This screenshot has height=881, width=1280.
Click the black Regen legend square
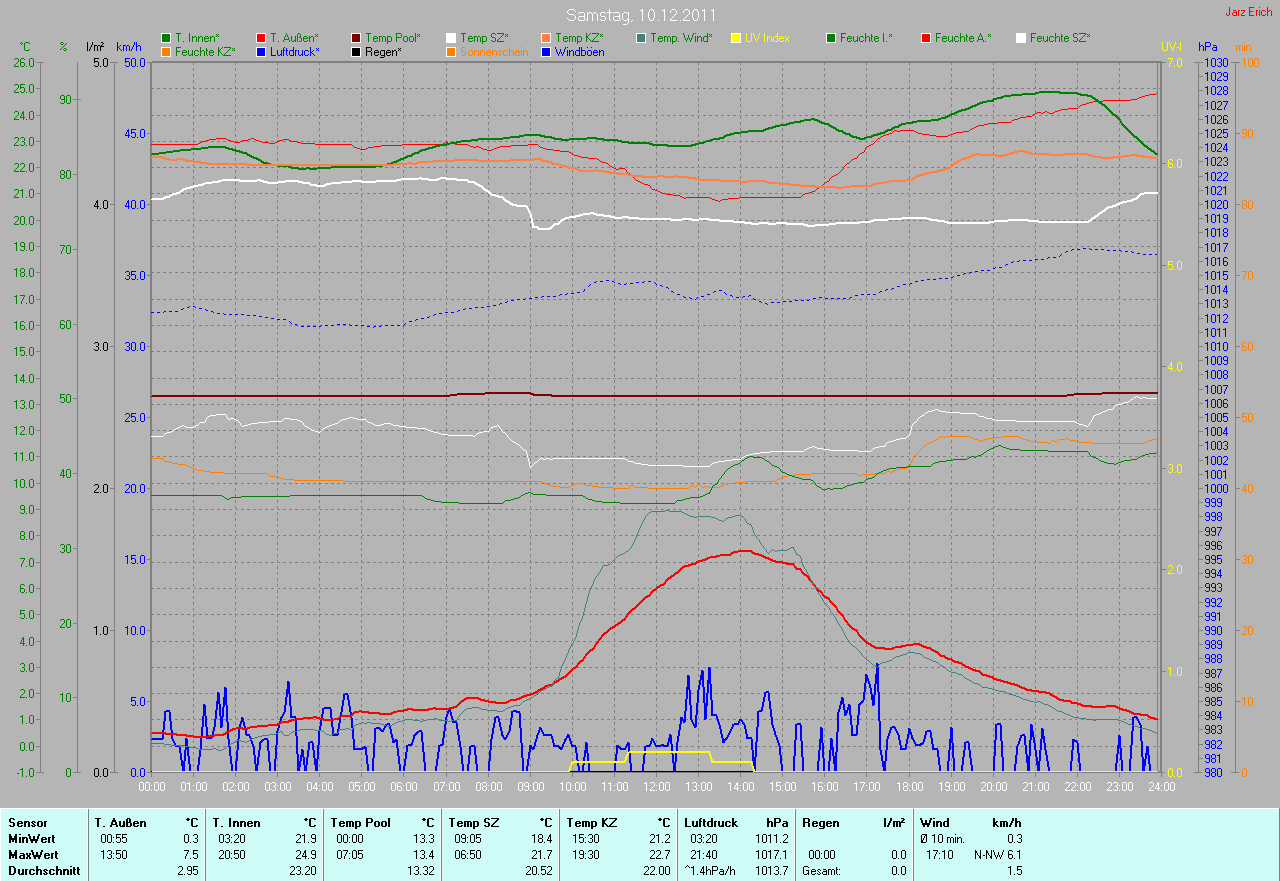click(356, 52)
